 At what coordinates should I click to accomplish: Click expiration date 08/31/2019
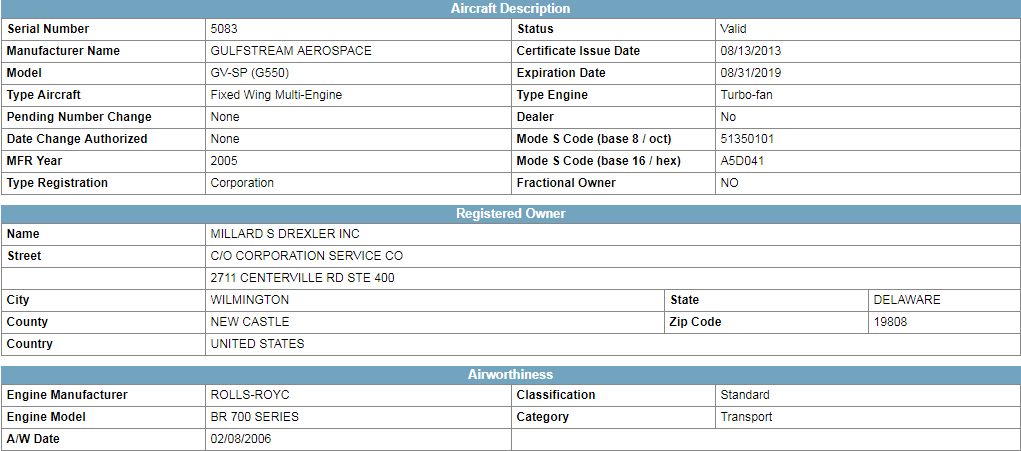click(751, 73)
